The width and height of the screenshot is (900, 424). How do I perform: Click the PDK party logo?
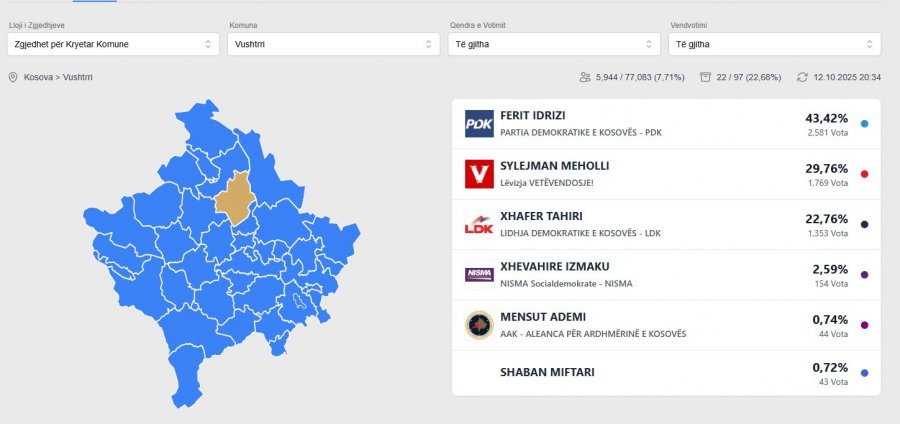tap(479, 124)
